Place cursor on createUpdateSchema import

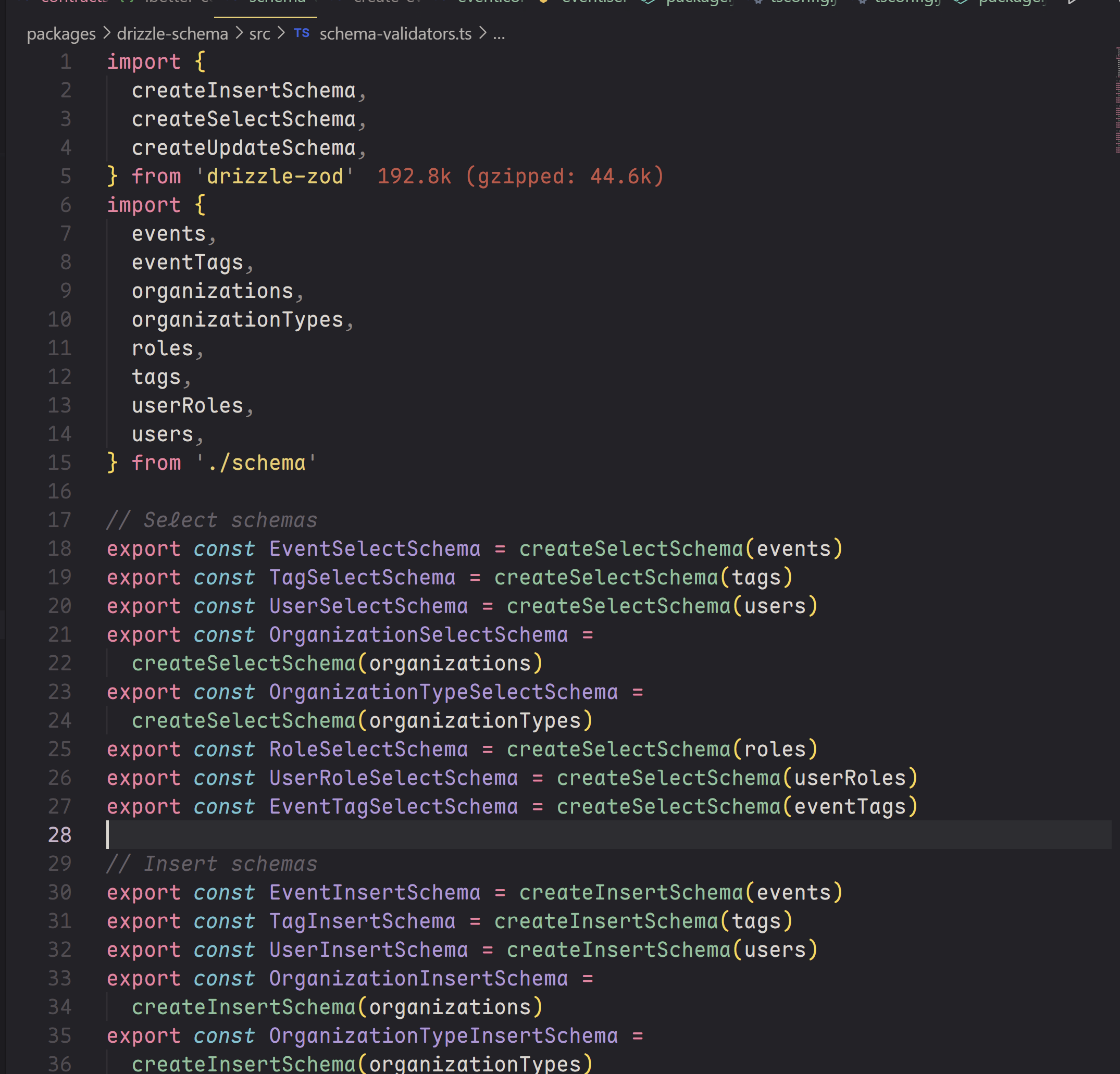coord(243,148)
